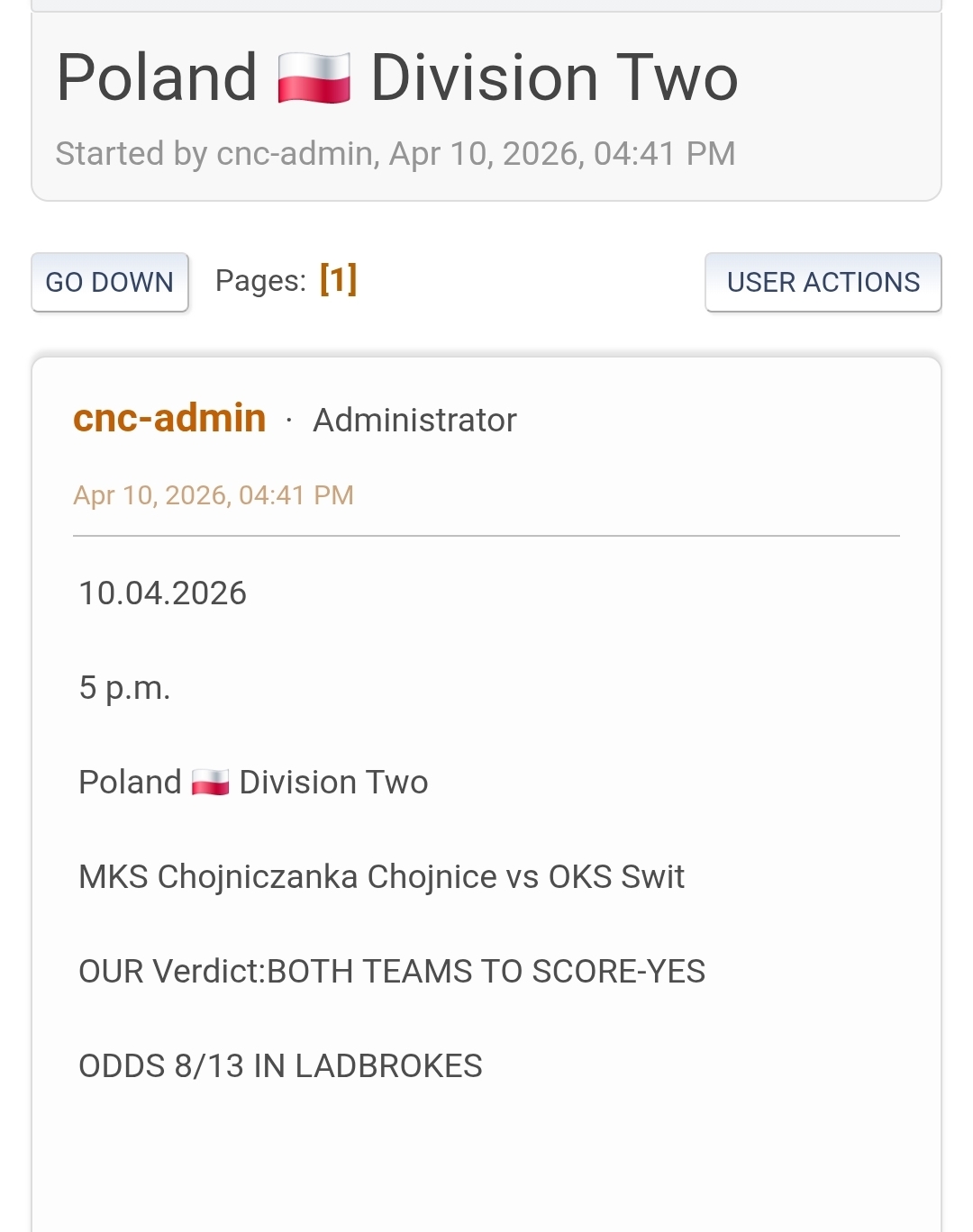Click the Poland flag in thread title
Viewport: 973px width, 1232px height.
click(x=314, y=78)
